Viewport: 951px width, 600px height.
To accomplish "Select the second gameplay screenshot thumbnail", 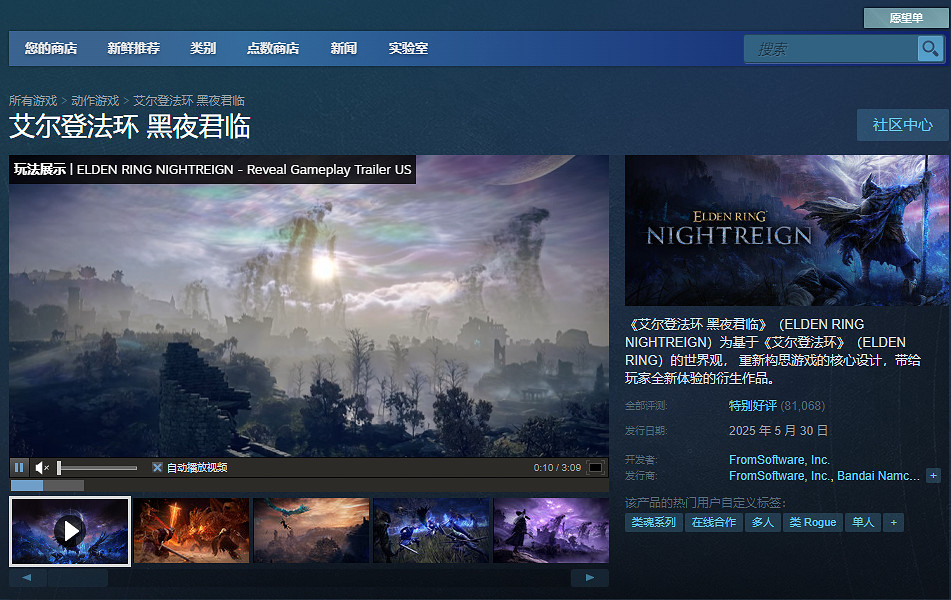I will coord(190,530).
